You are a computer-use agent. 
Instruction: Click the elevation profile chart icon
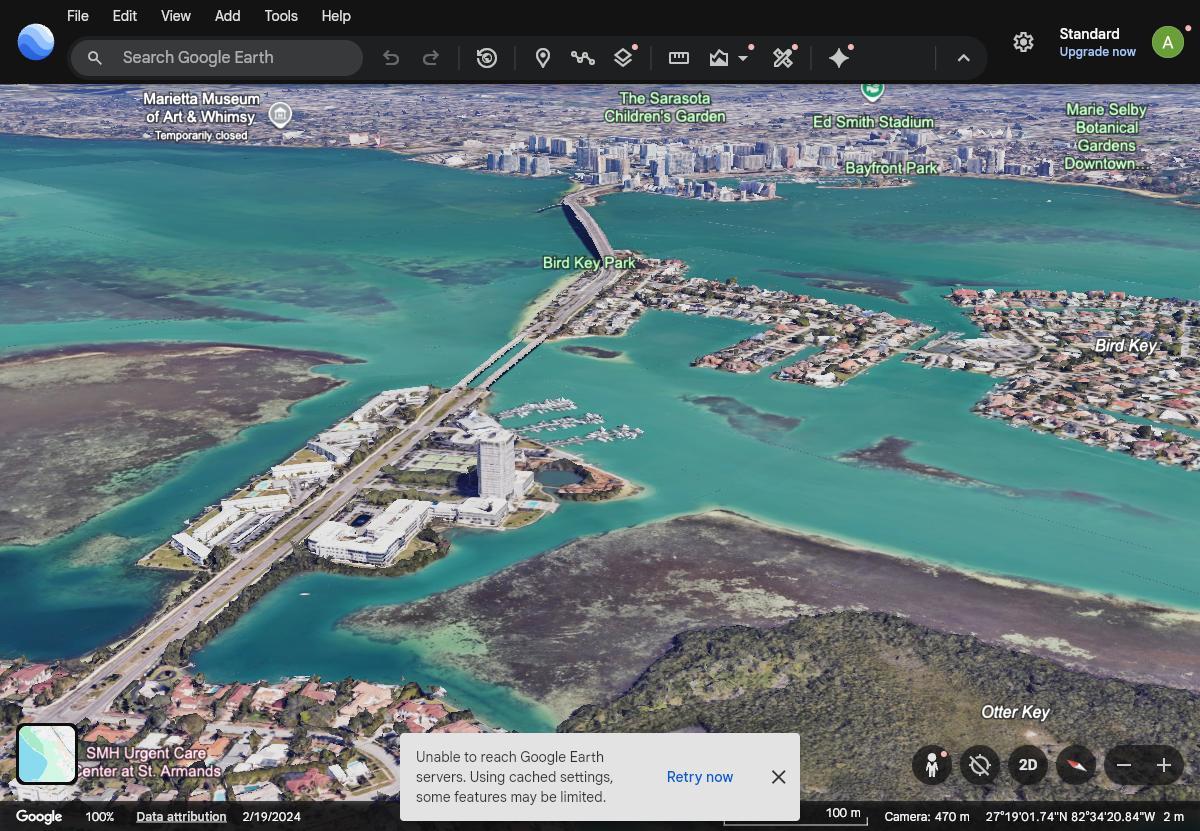pos(719,58)
